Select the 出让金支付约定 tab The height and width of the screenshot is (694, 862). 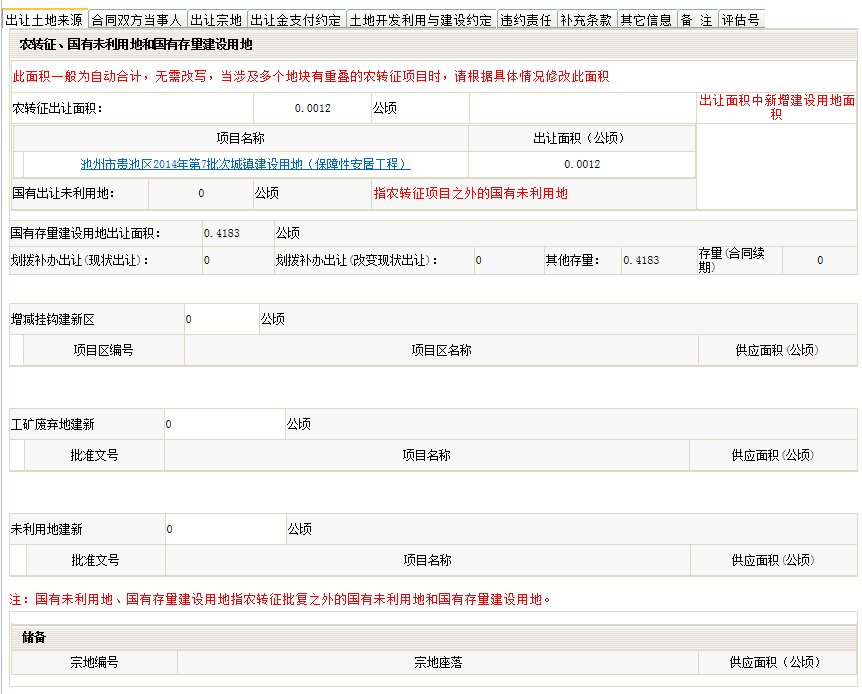click(x=296, y=19)
